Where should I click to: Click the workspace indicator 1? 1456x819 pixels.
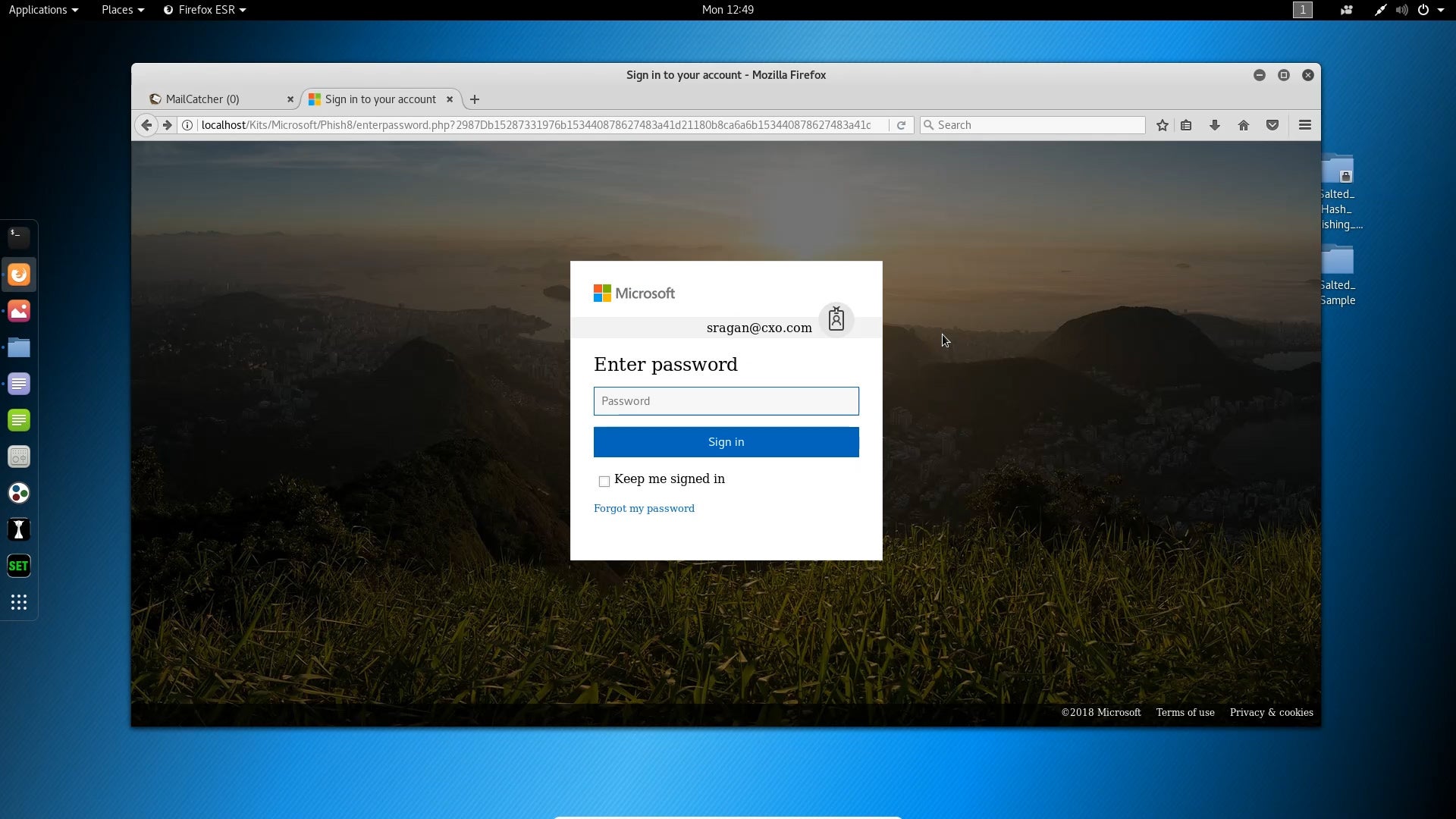click(x=1303, y=10)
